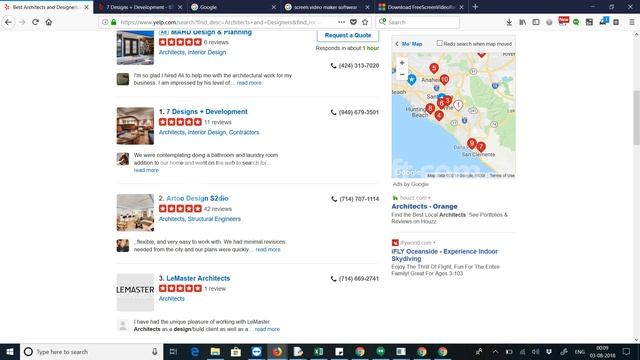This screenshot has height=360, width=640.
Task: Zoom in on the Yelp map
Action: pos(402,63)
